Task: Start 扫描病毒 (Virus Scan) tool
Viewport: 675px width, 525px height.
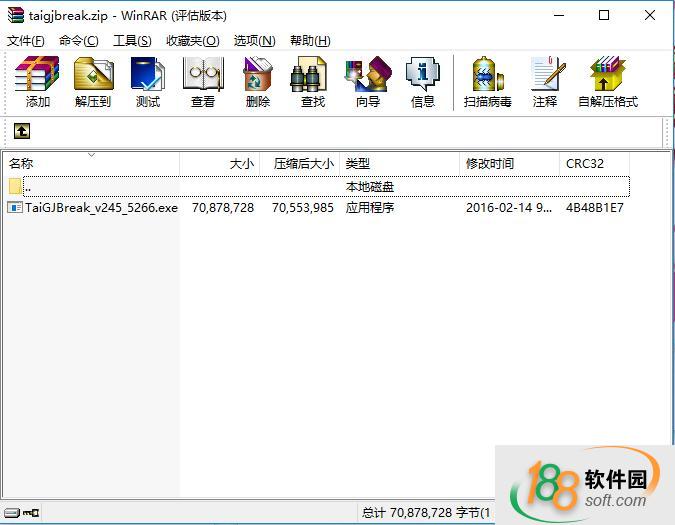Action: pos(487,82)
